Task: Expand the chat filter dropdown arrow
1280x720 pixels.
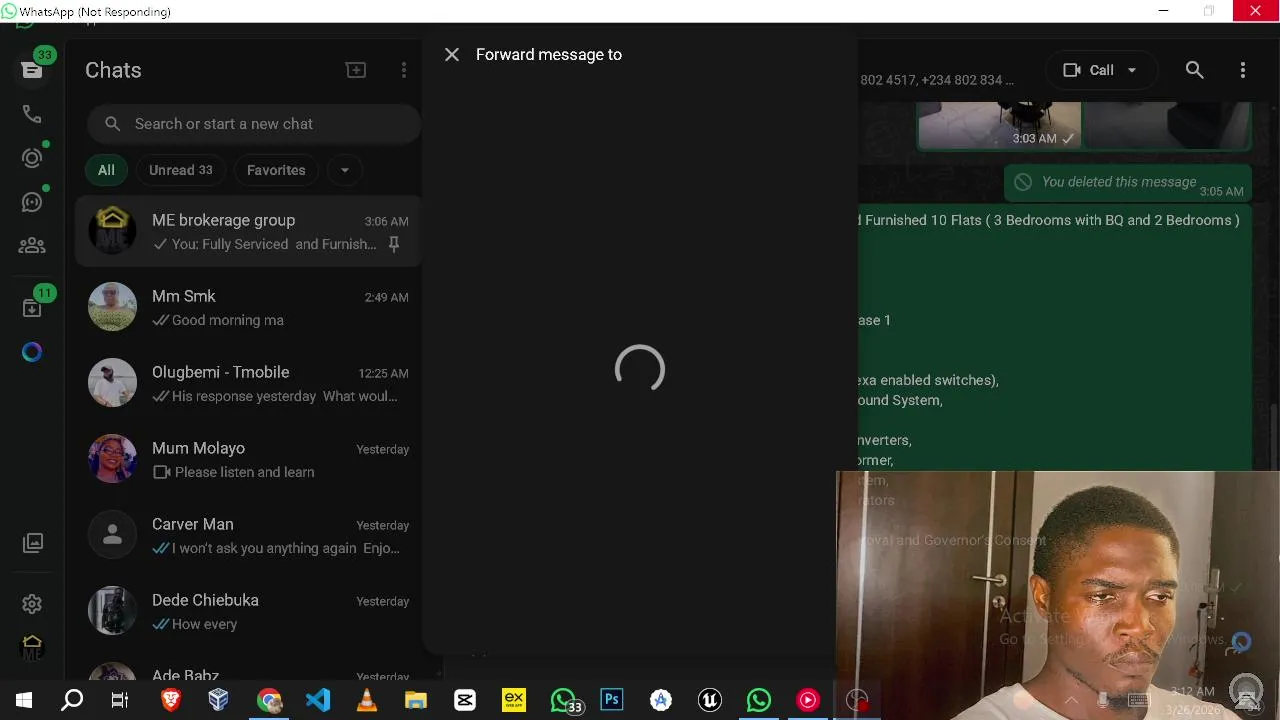Action: pos(344,170)
